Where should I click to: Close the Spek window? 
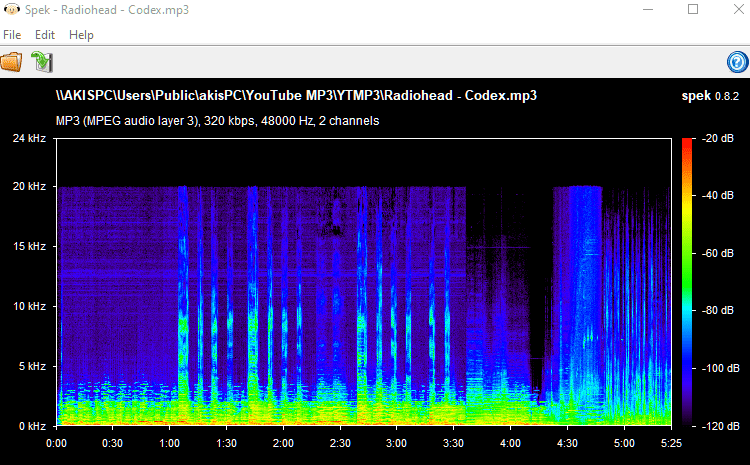click(738, 10)
